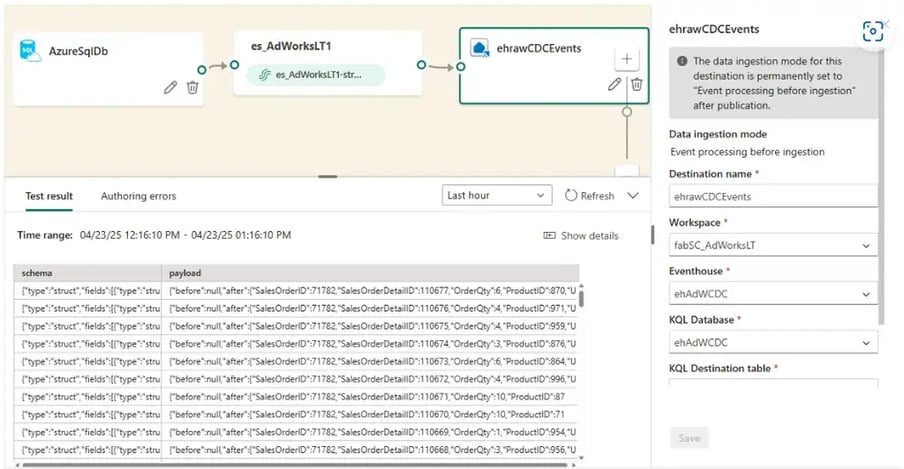904x469 pixels.
Task: Click the AzureSqlDb SQL database icon
Action: 30,51
